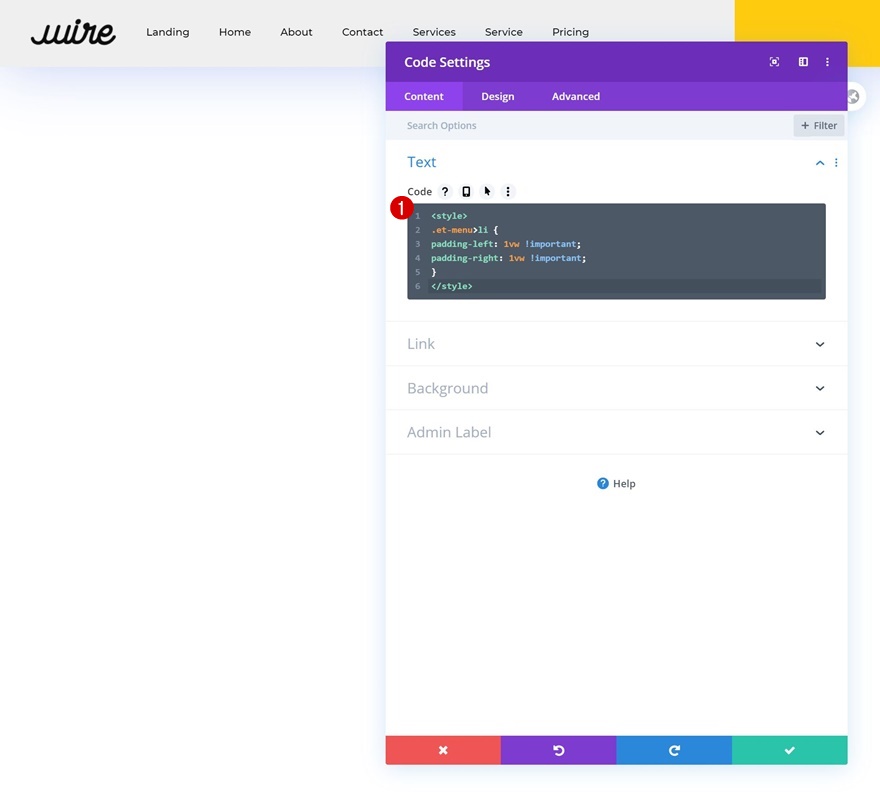Undo the last change
The width and height of the screenshot is (880, 798).
tap(558, 750)
